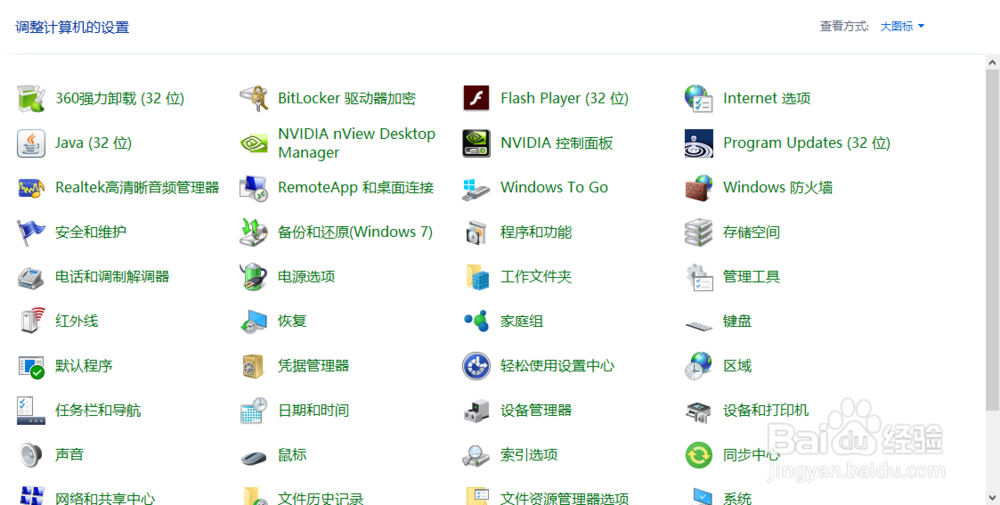1000x505 pixels.
Task: Open the 电话和调制解调器 icon
Action: coord(31,277)
